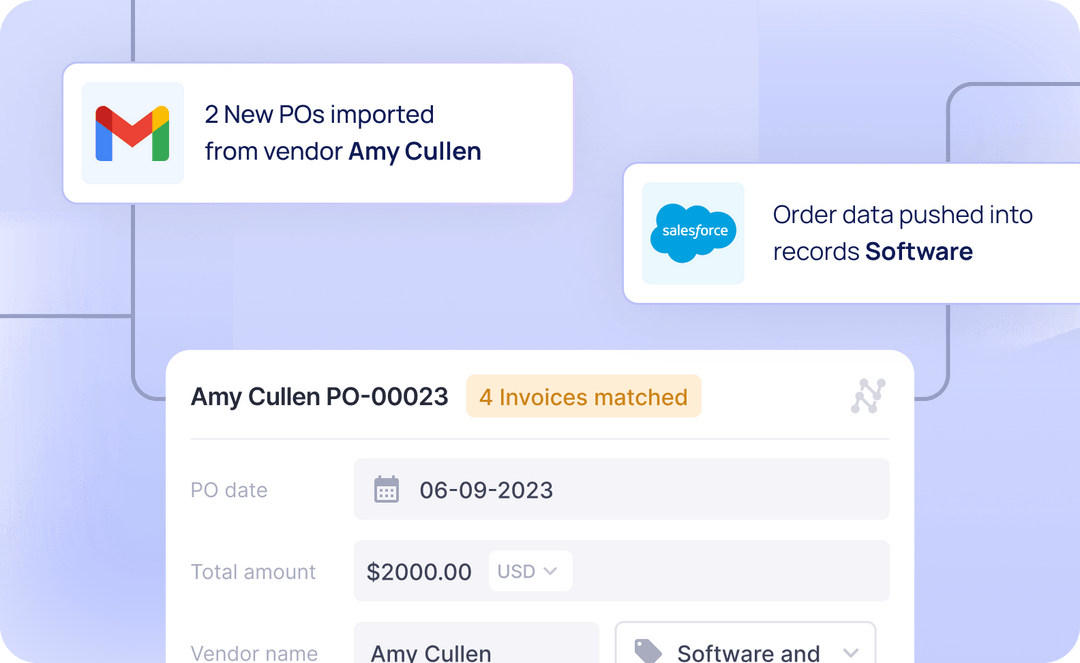Viewport: 1080px width, 663px height.
Task: Click the Total amount field showing $2000.00
Action: pos(621,571)
